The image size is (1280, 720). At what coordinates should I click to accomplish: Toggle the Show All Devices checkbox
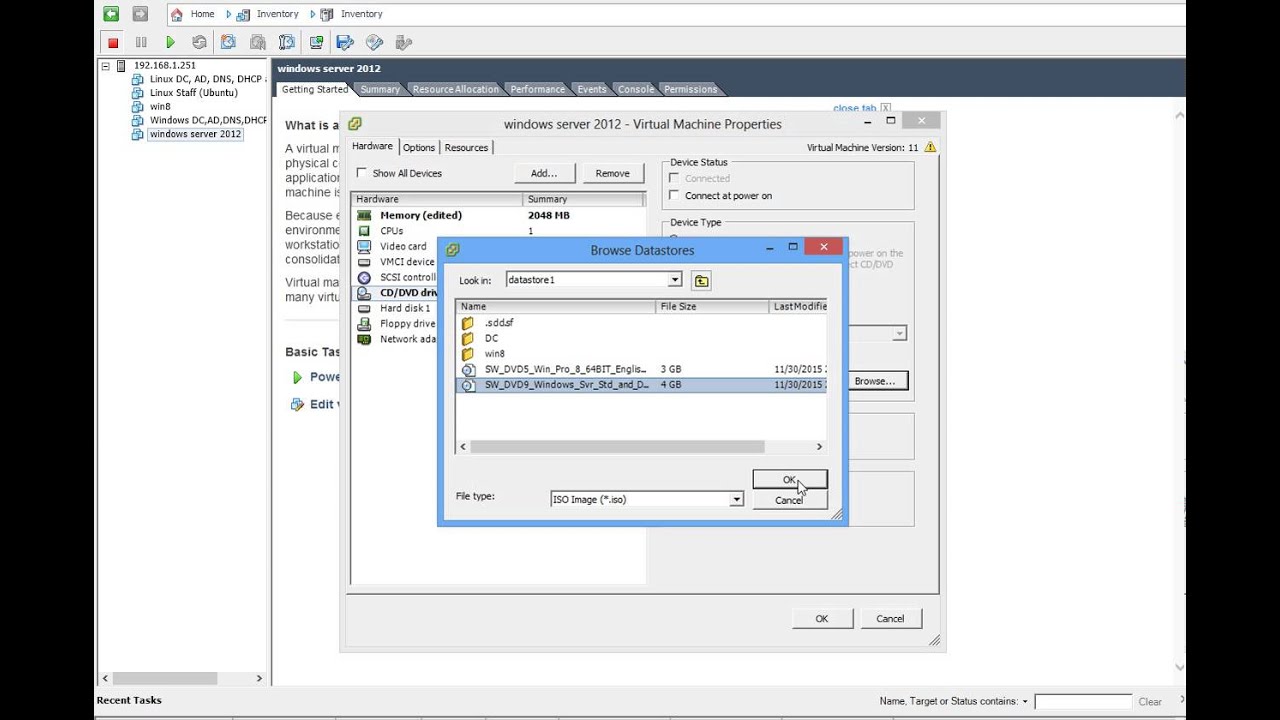[362, 173]
